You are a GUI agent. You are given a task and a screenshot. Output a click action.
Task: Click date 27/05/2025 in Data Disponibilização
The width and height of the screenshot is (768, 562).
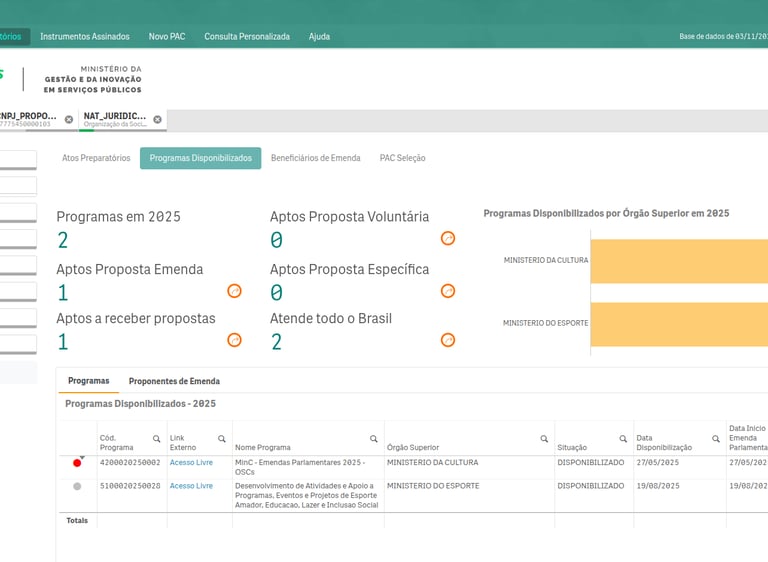tap(658, 463)
